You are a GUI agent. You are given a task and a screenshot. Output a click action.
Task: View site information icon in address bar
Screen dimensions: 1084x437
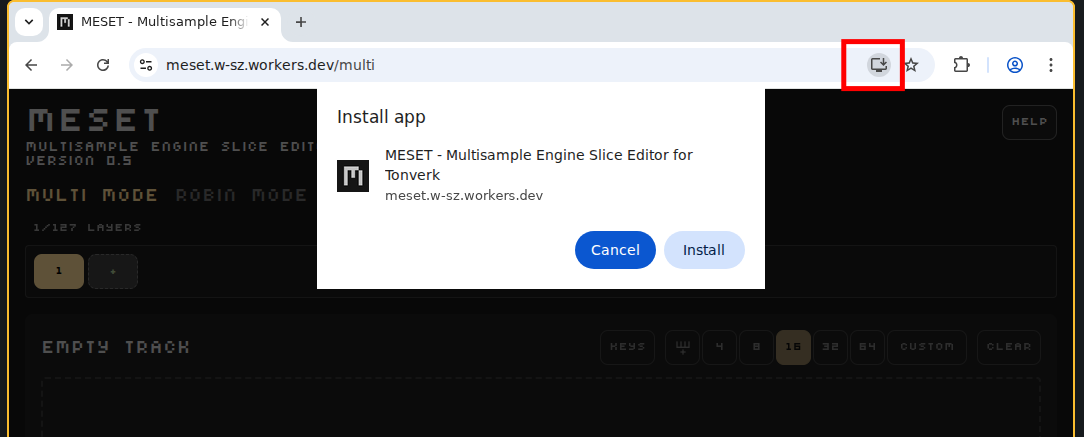(146, 65)
